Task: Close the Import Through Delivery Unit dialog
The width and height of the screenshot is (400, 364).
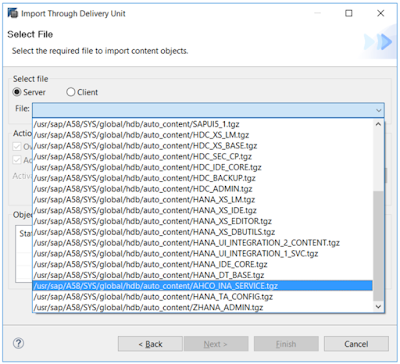Action: [380, 13]
